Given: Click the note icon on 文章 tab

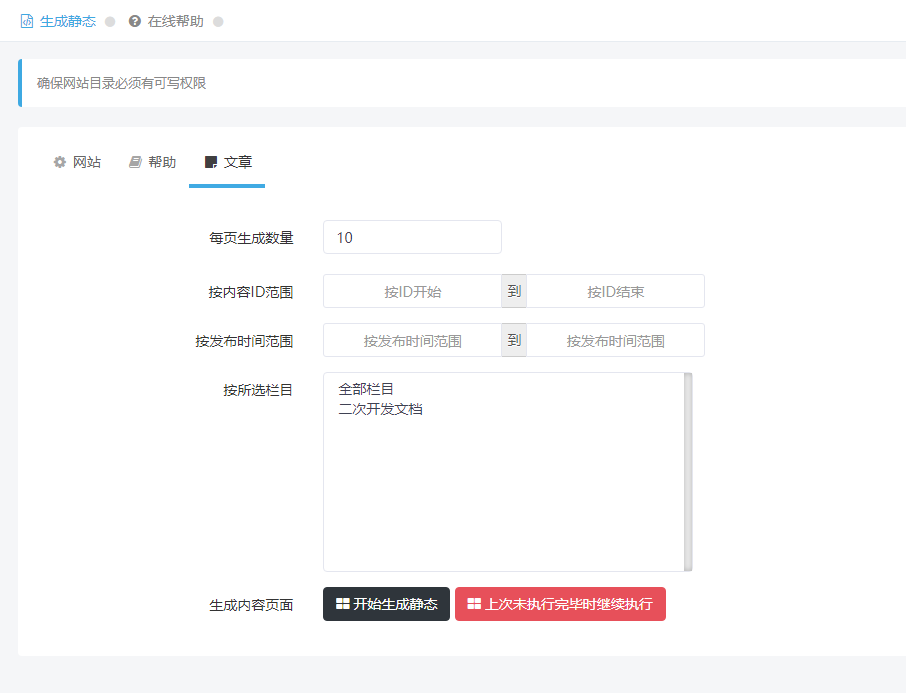Looking at the screenshot, I should (211, 162).
